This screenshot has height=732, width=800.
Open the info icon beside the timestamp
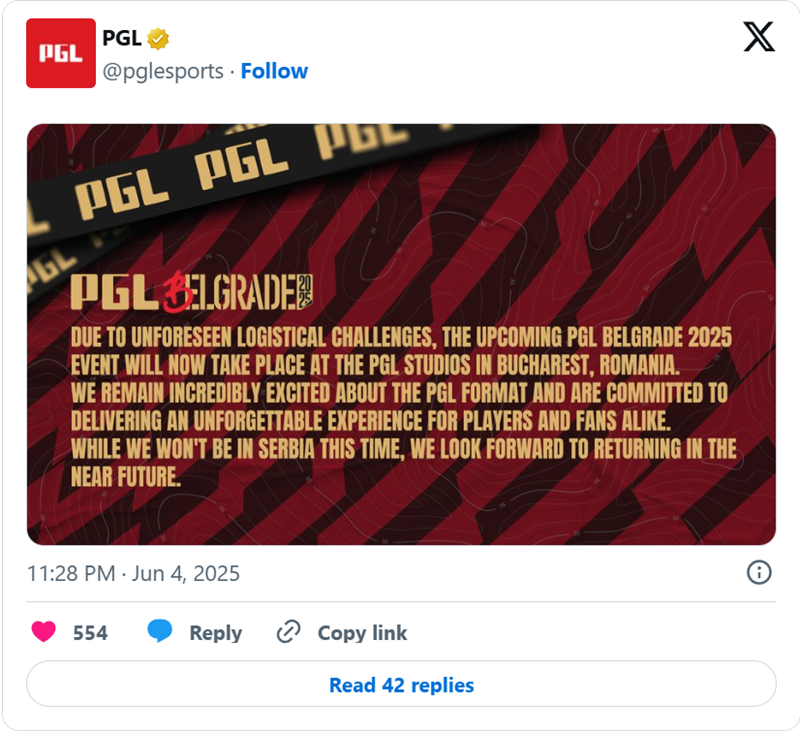pos(759,572)
